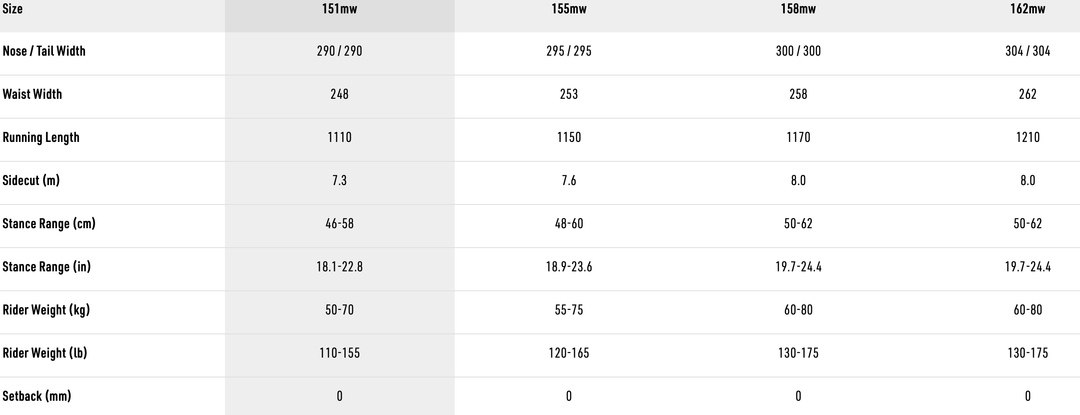
Task: Click the 290 / 290 nose width cell
Action: [339, 51]
